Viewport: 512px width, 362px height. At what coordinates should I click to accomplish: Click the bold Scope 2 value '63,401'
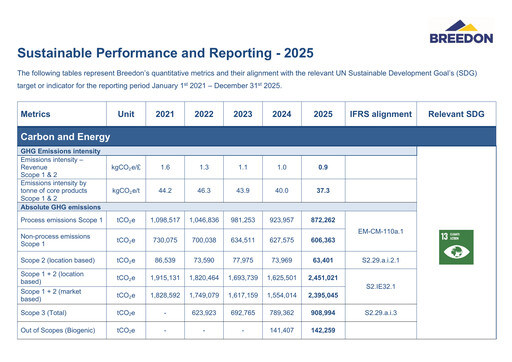tap(323, 260)
